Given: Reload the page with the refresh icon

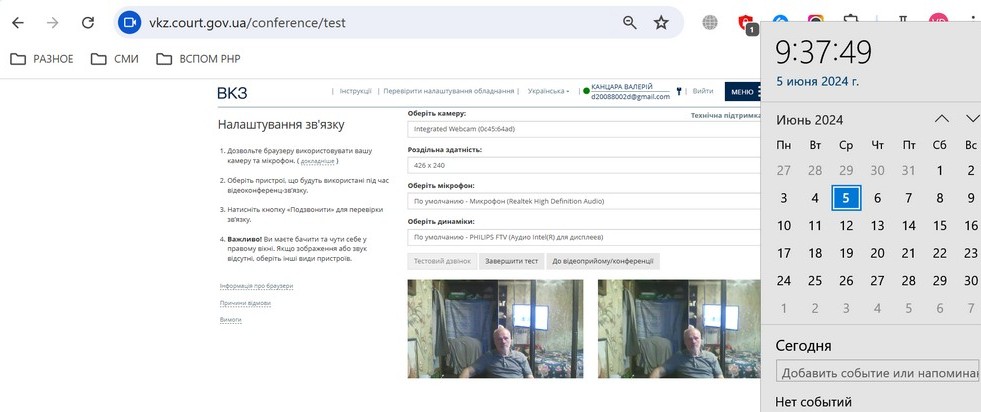Looking at the screenshot, I should tap(88, 23).
